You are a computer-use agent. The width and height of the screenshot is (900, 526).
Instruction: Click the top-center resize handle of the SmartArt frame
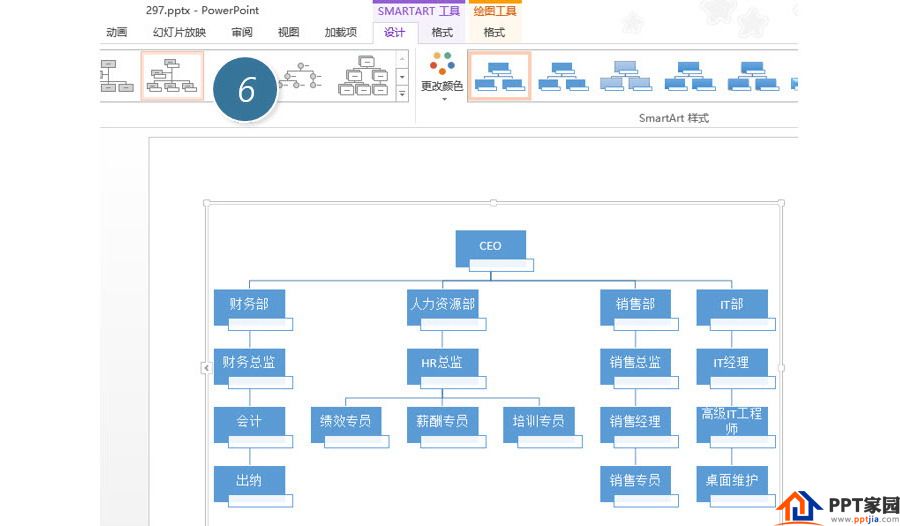click(494, 203)
